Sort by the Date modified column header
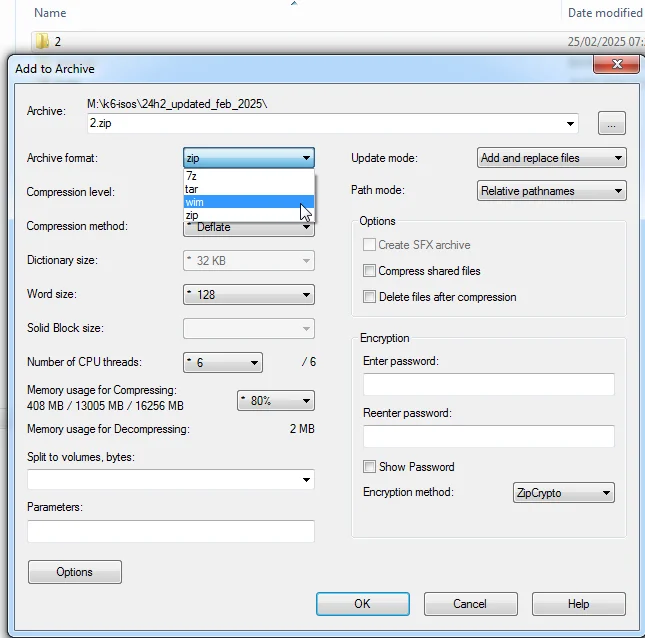This screenshot has height=638, width=645. (x=605, y=13)
